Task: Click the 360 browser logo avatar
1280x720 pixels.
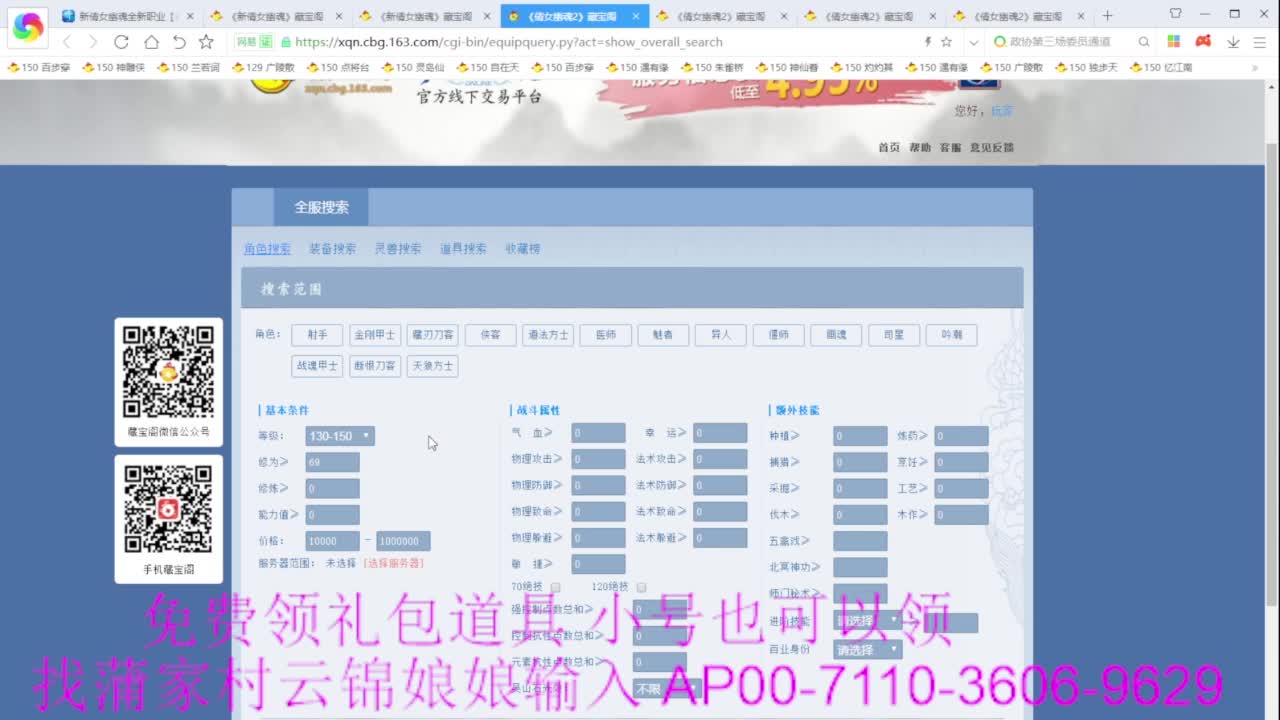Action: click(x=27, y=27)
